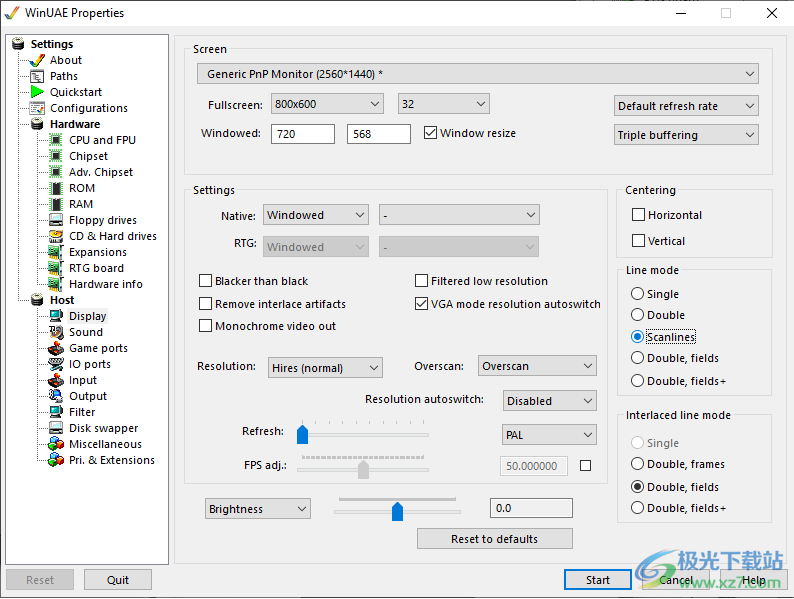The width and height of the screenshot is (794, 599).
Task: Click Reset to defaults button
Action: (495, 539)
